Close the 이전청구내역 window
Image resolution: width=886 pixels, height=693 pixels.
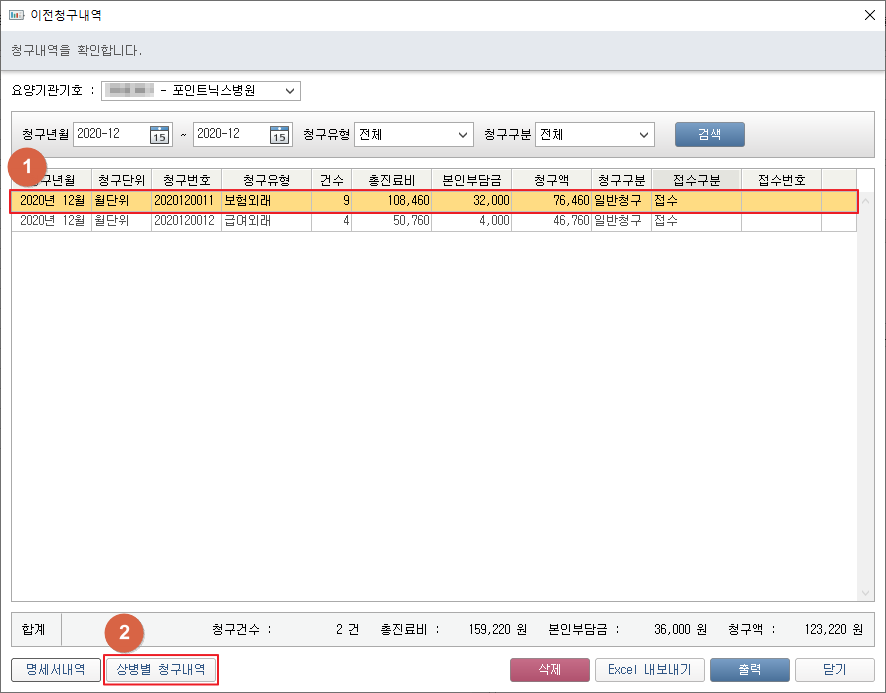tap(866, 15)
